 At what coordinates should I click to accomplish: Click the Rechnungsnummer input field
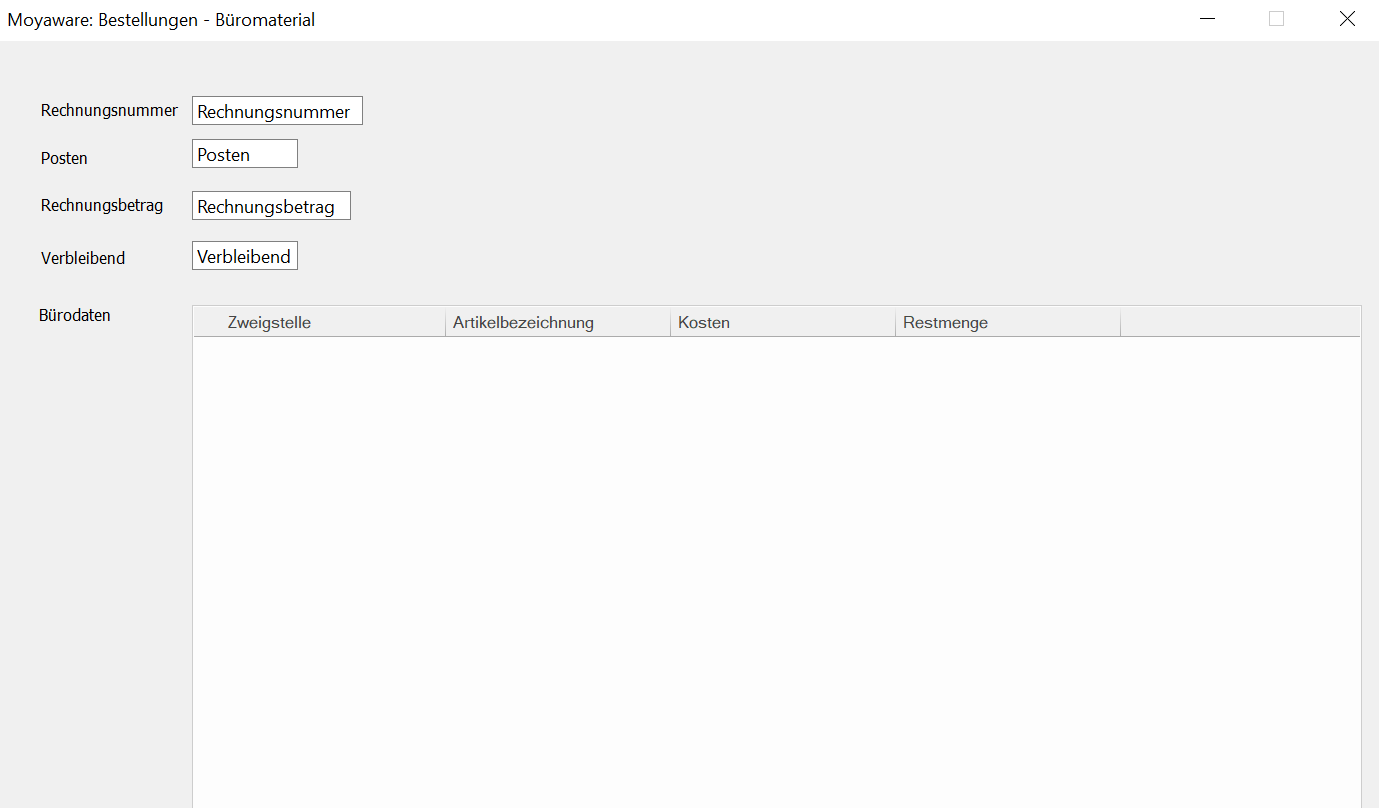pyautogui.click(x=277, y=111)
